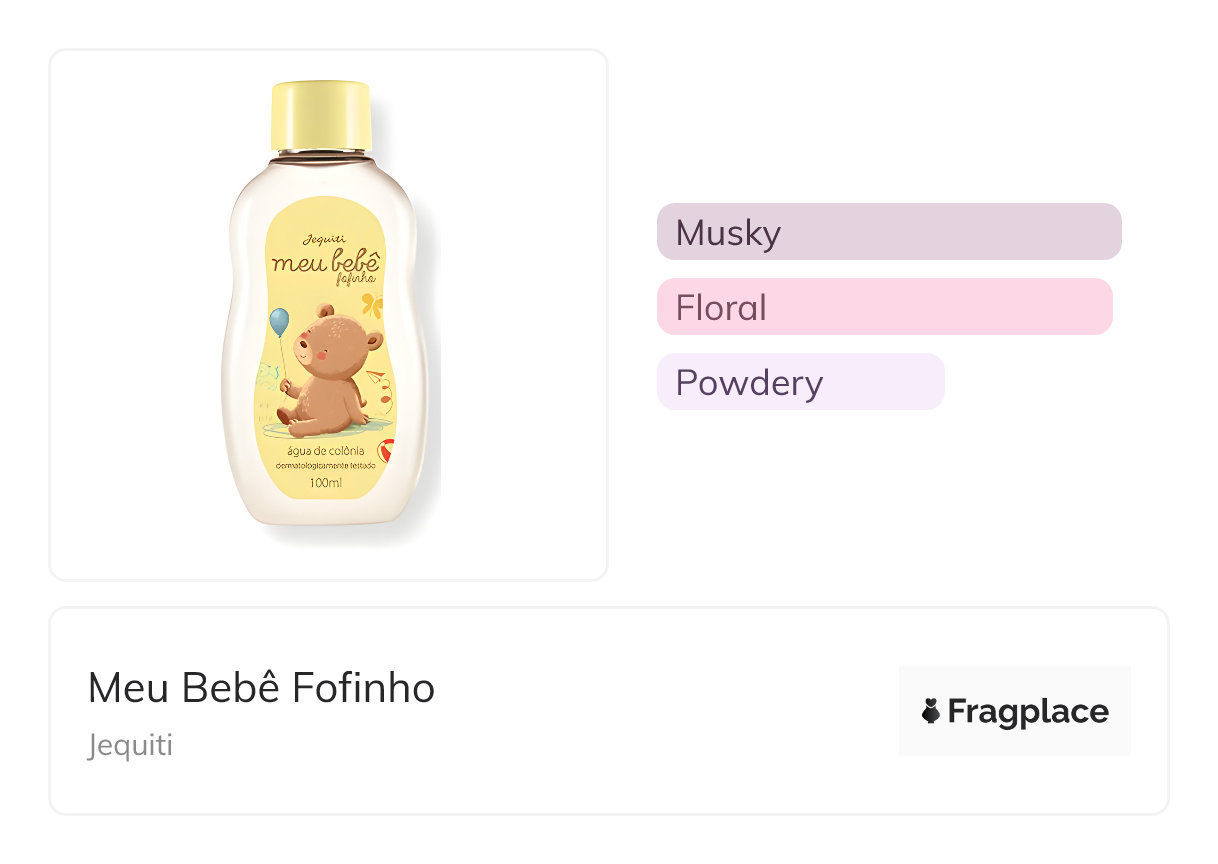Click the blue balloon on the label
Screen dimensions: 1218x864
pyautogui.click(x=279, y=322)
